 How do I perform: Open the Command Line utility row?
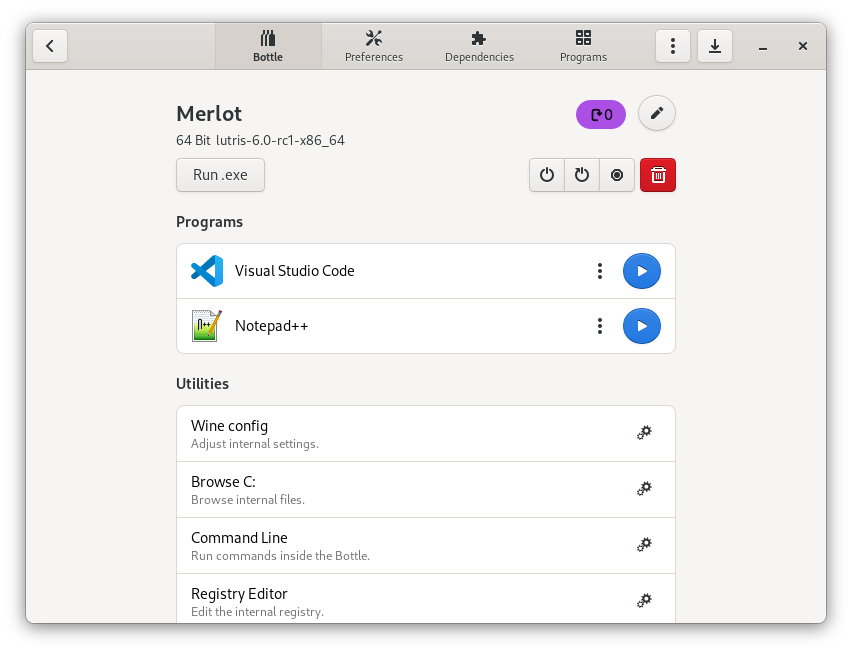click(400, 545)
